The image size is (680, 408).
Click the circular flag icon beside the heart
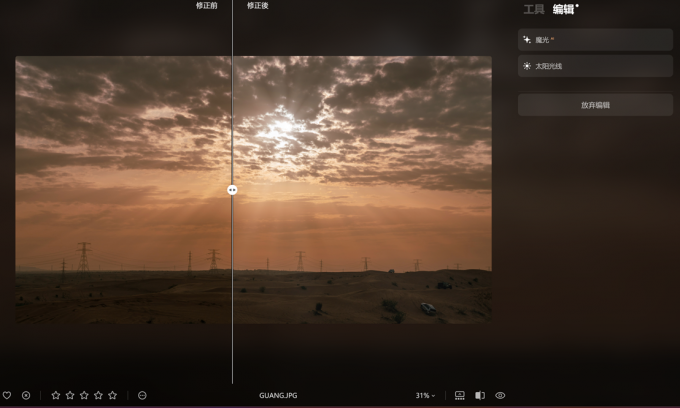(x=26, y=395)
